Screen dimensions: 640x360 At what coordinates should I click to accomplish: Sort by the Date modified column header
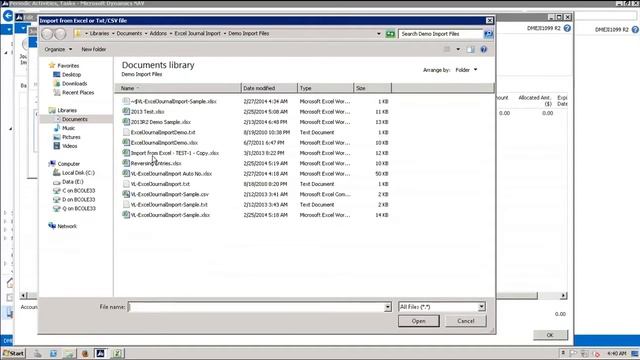coord(269,88)
